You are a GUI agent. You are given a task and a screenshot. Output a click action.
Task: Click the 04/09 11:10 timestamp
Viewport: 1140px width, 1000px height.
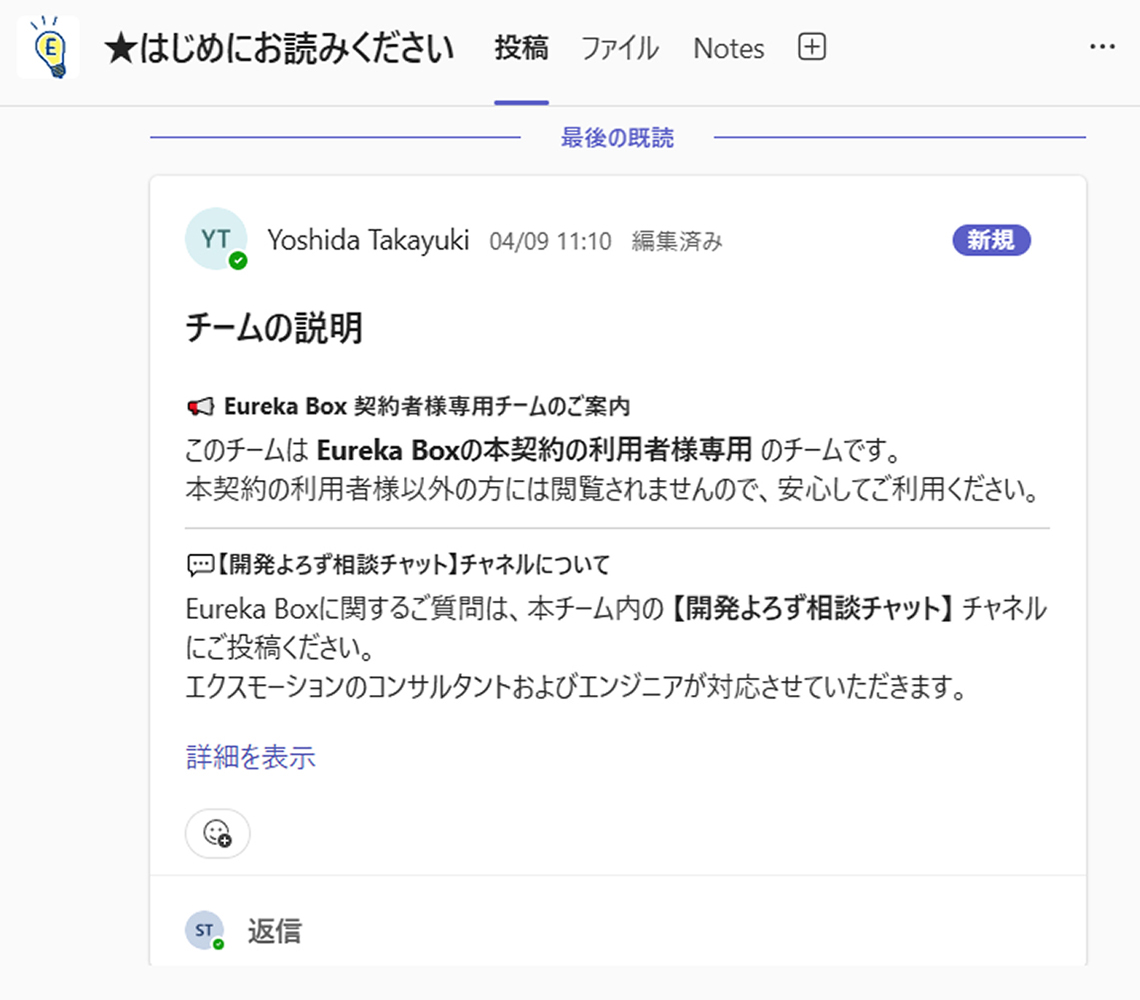[x=550, y=241]
